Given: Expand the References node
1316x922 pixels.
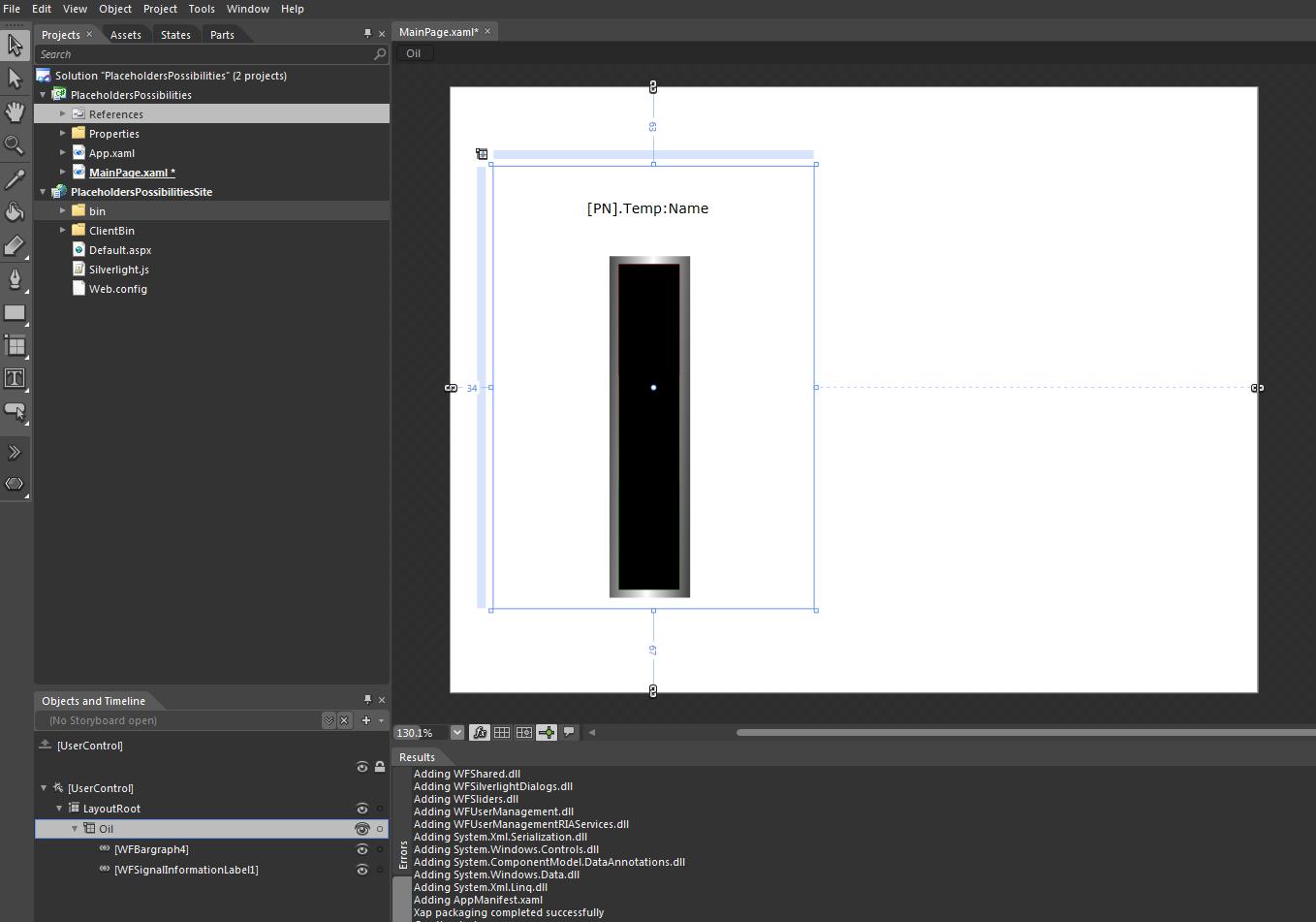Looking at the screenshot, I should [x=63, y=114].
